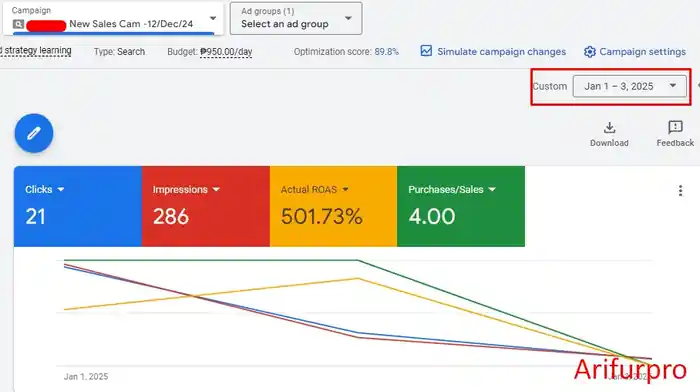Click the search campaign type icon
This screenshot has width=700, height=392.
[x=18, y=24]
